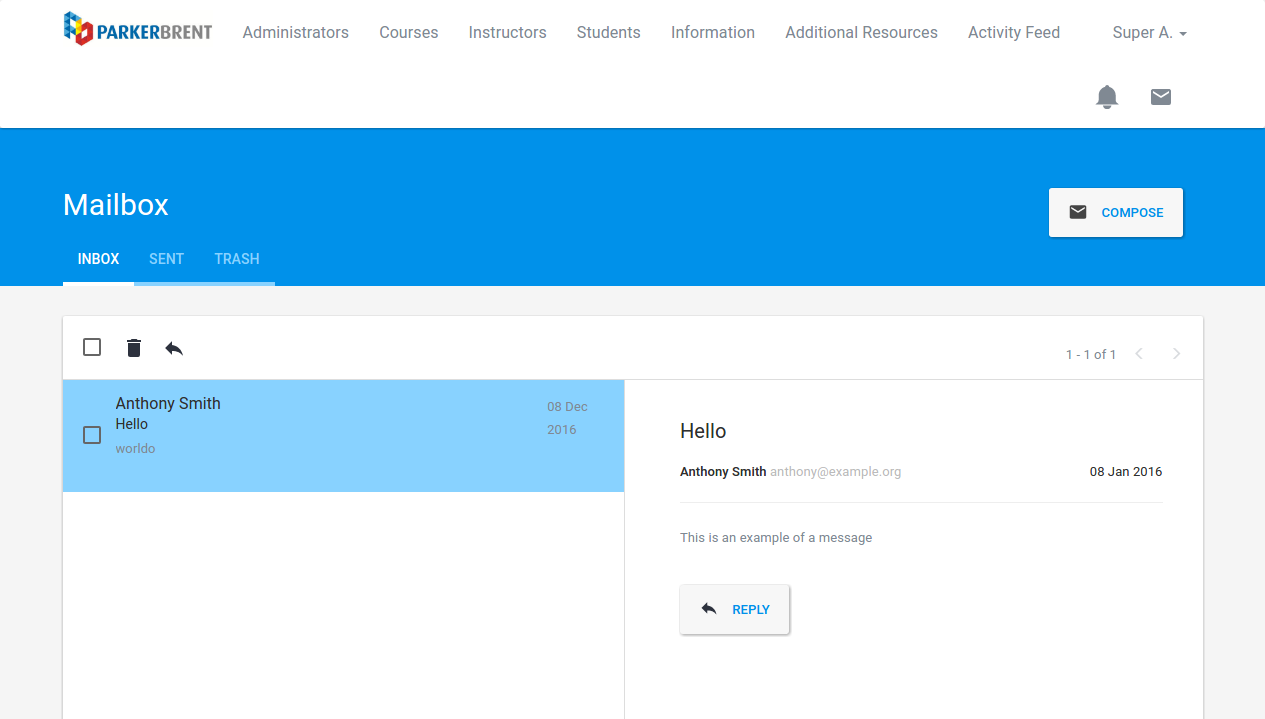
Task: Tick the select-all checkbox in toolbar
Action: (92, 347)
